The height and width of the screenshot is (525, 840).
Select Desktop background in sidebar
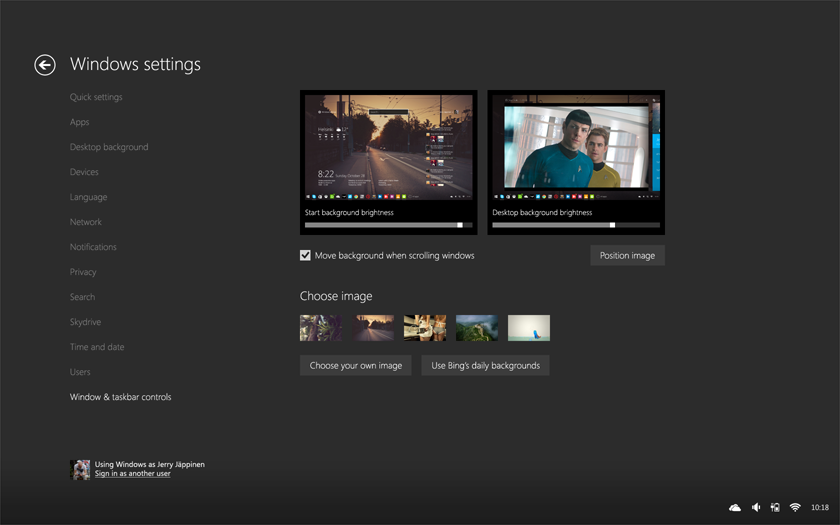pos(109,147)
